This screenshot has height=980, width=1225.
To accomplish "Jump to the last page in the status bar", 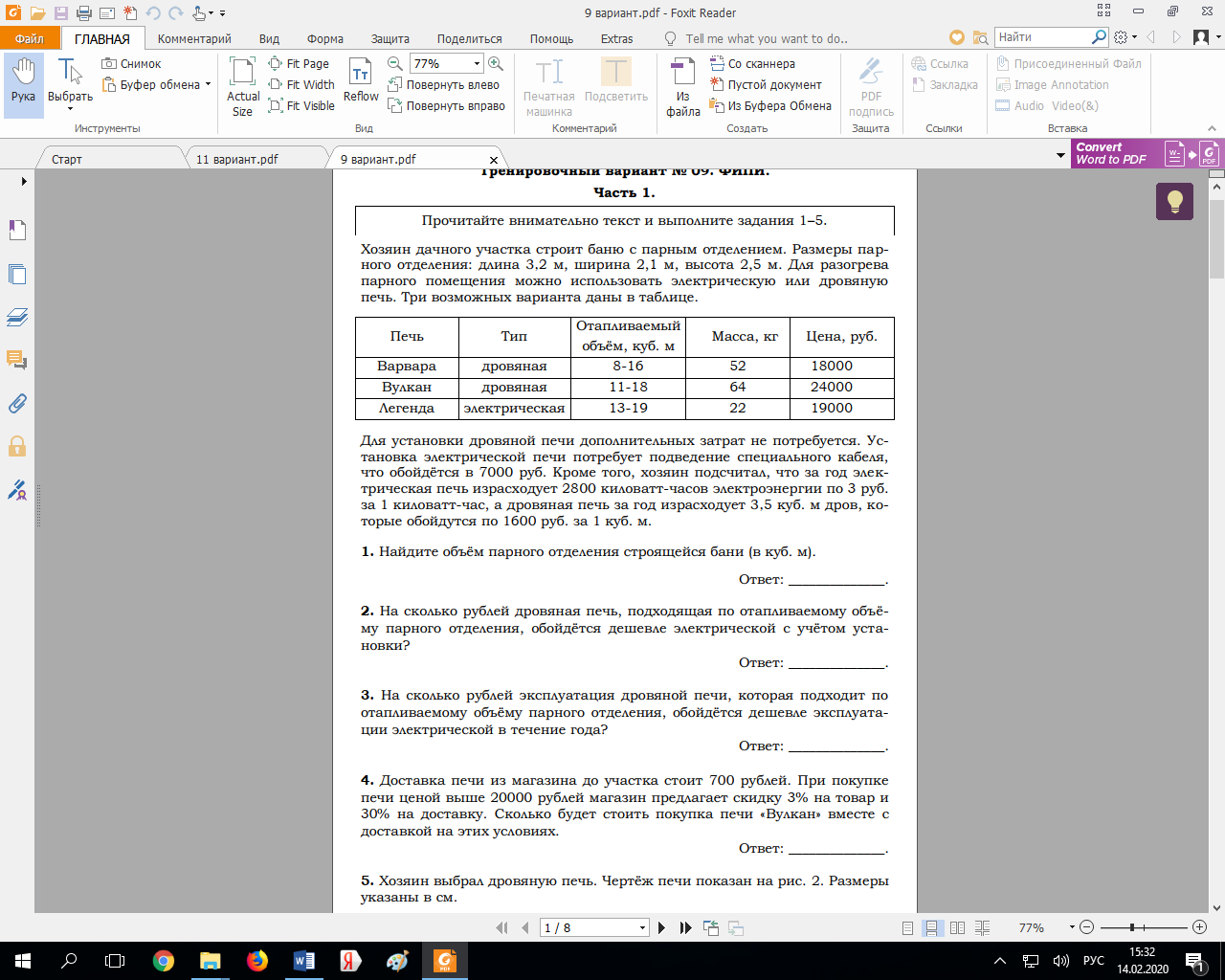I will [685, 927].
